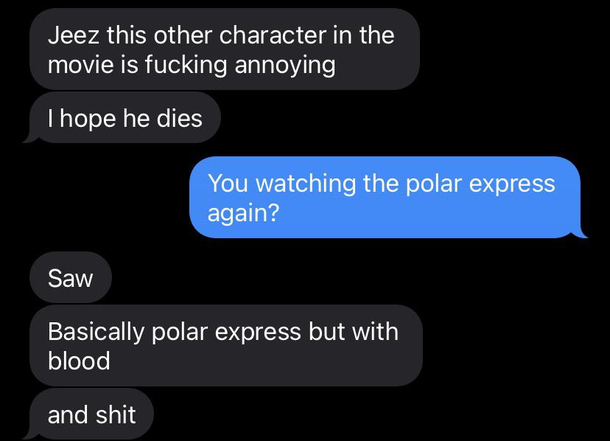Image resolution: width=610 pixels, height=441 pixels.
Task: Select the 'Jeez this other character' message bubble
Action: click(224, 49)
